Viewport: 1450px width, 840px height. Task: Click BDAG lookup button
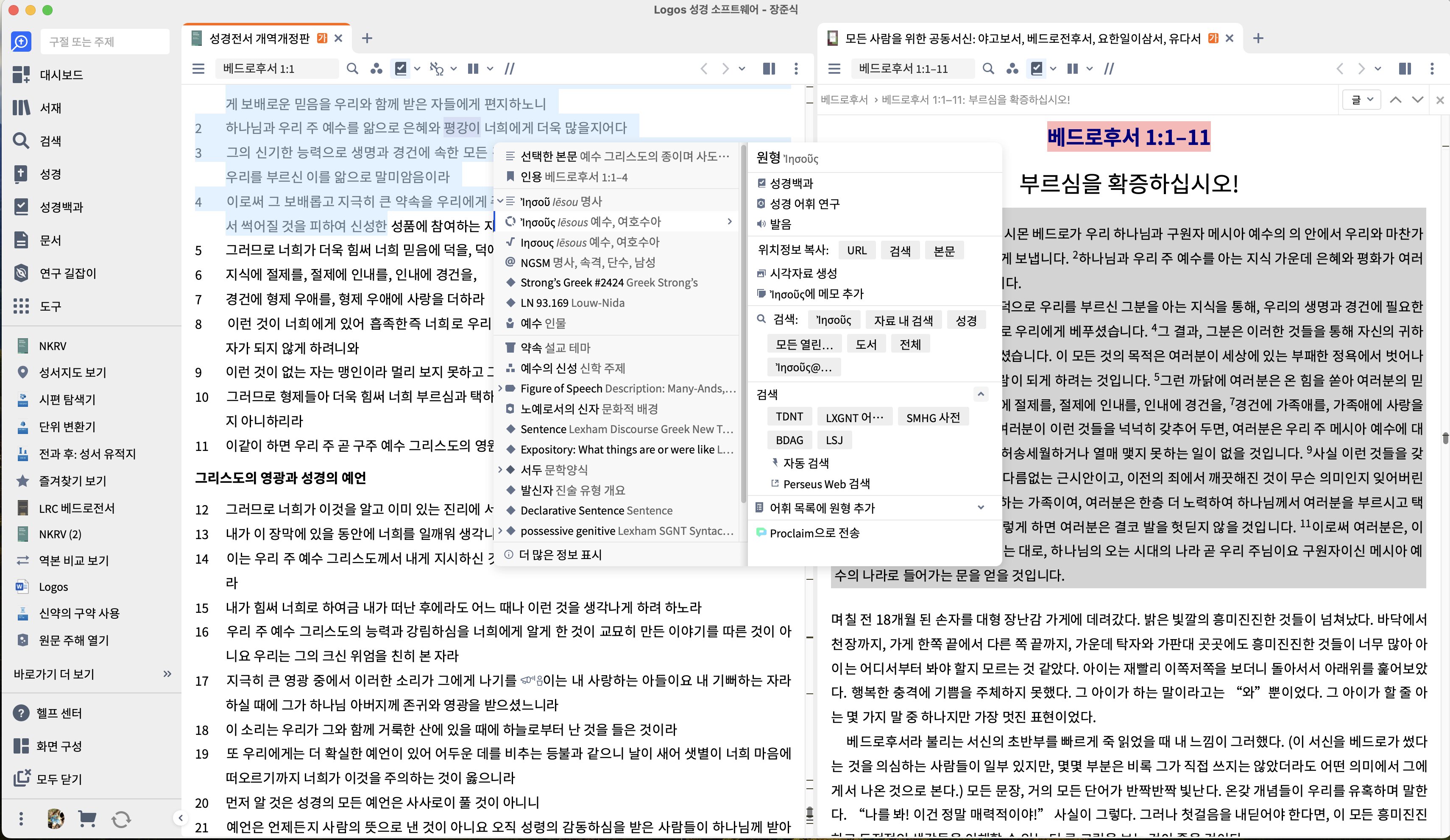coord(789,440)
